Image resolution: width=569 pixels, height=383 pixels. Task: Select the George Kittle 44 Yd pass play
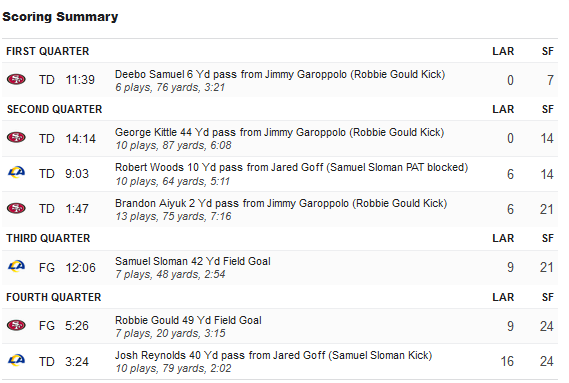click(x=279, y=133)
